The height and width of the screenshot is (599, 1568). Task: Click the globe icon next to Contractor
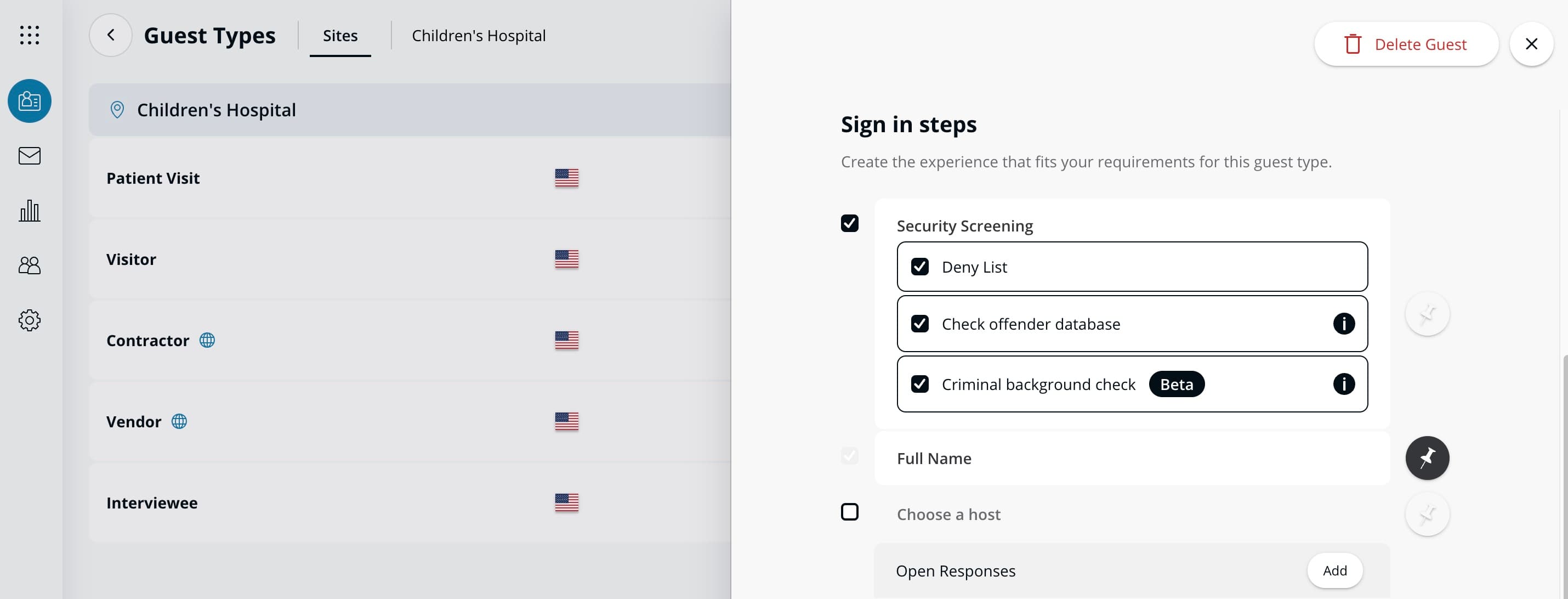(207, 340)
